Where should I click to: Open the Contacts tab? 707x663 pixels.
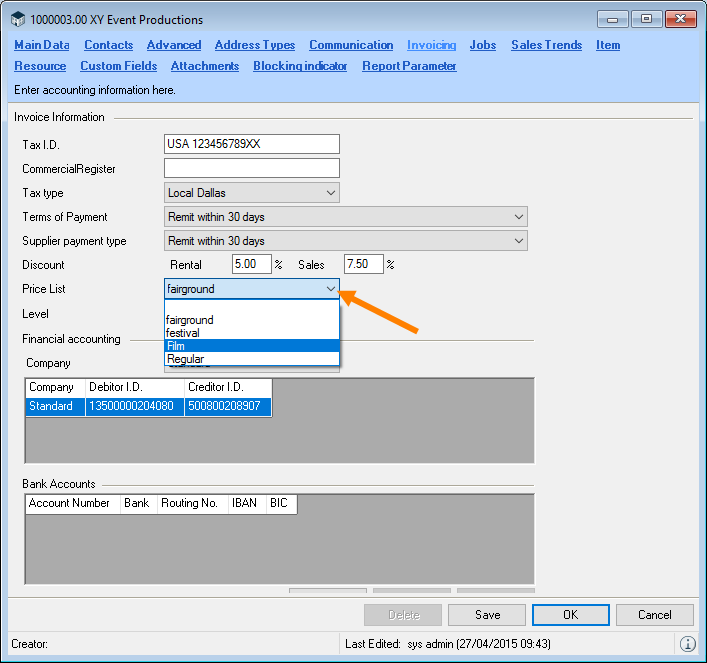[108, 45]
